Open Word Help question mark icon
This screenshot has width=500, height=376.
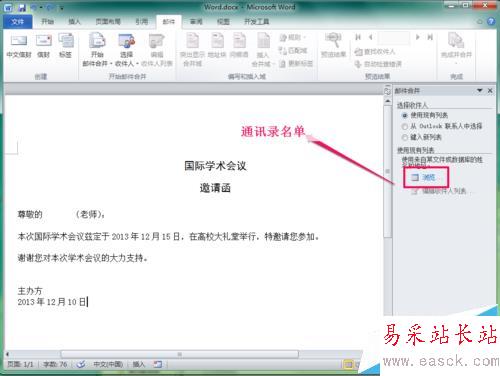coord(491,22)
